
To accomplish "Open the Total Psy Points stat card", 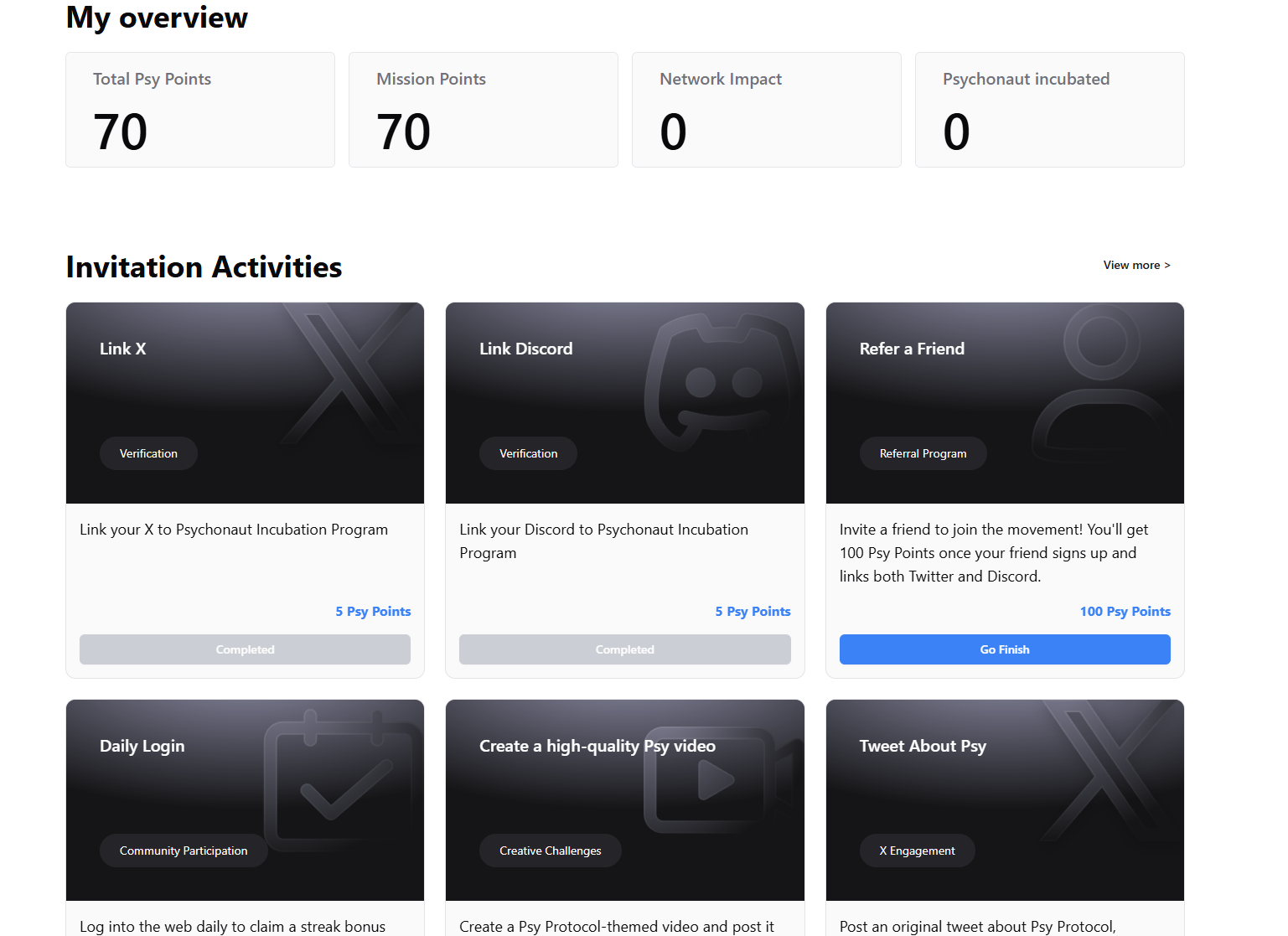I will pyautogui.click(x=200, y=110).
